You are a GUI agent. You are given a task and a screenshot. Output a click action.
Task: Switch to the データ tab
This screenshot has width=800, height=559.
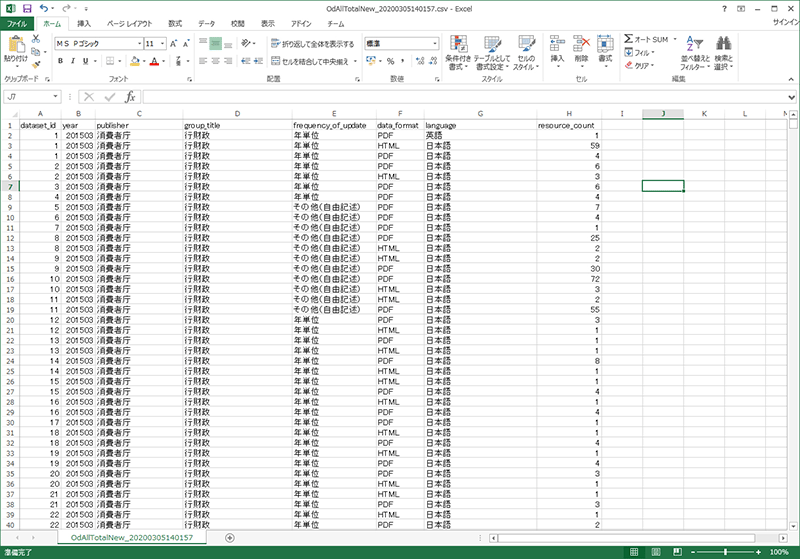pos(207,23)
